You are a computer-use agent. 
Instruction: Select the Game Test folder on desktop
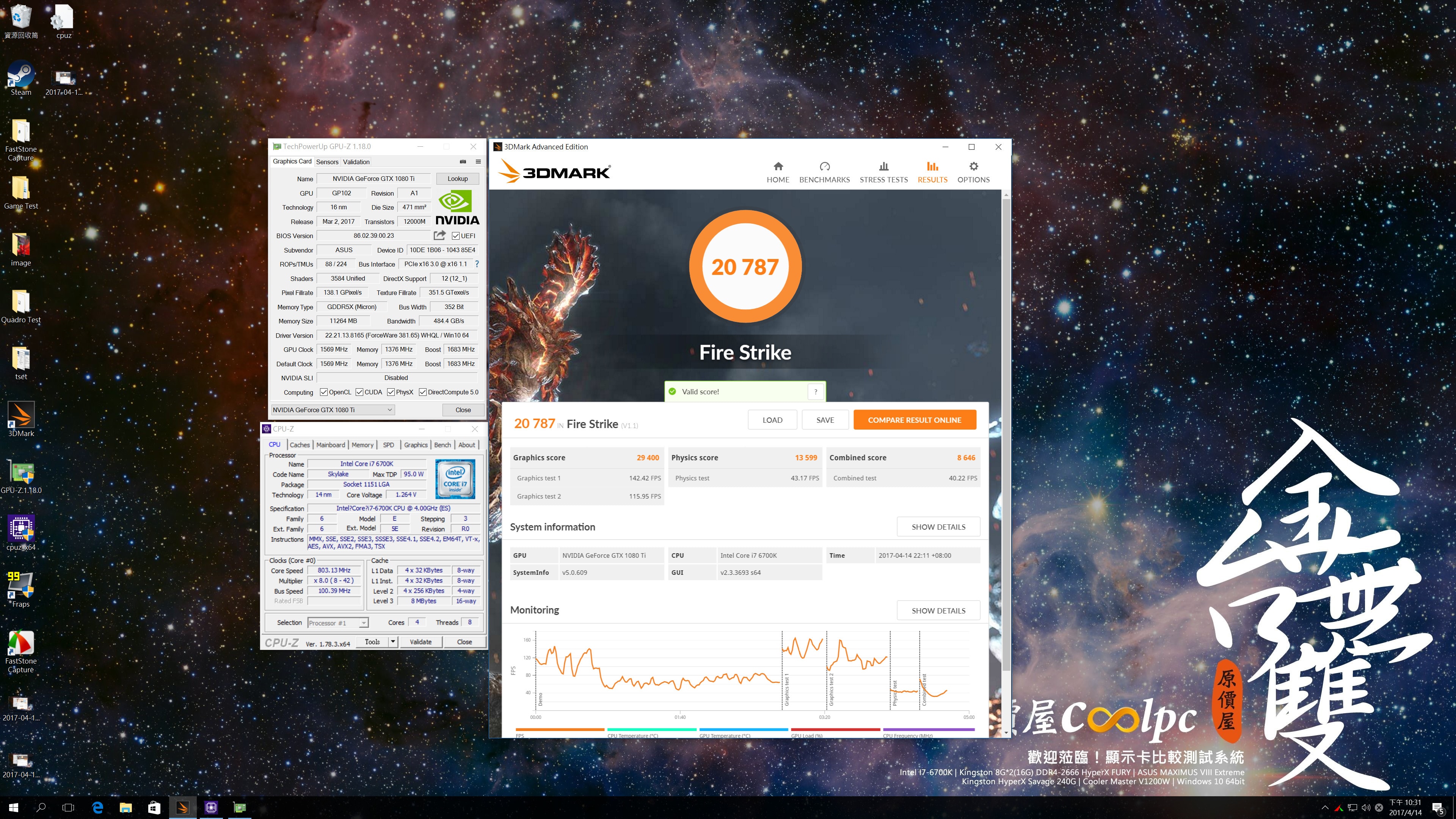coord(21,193)
